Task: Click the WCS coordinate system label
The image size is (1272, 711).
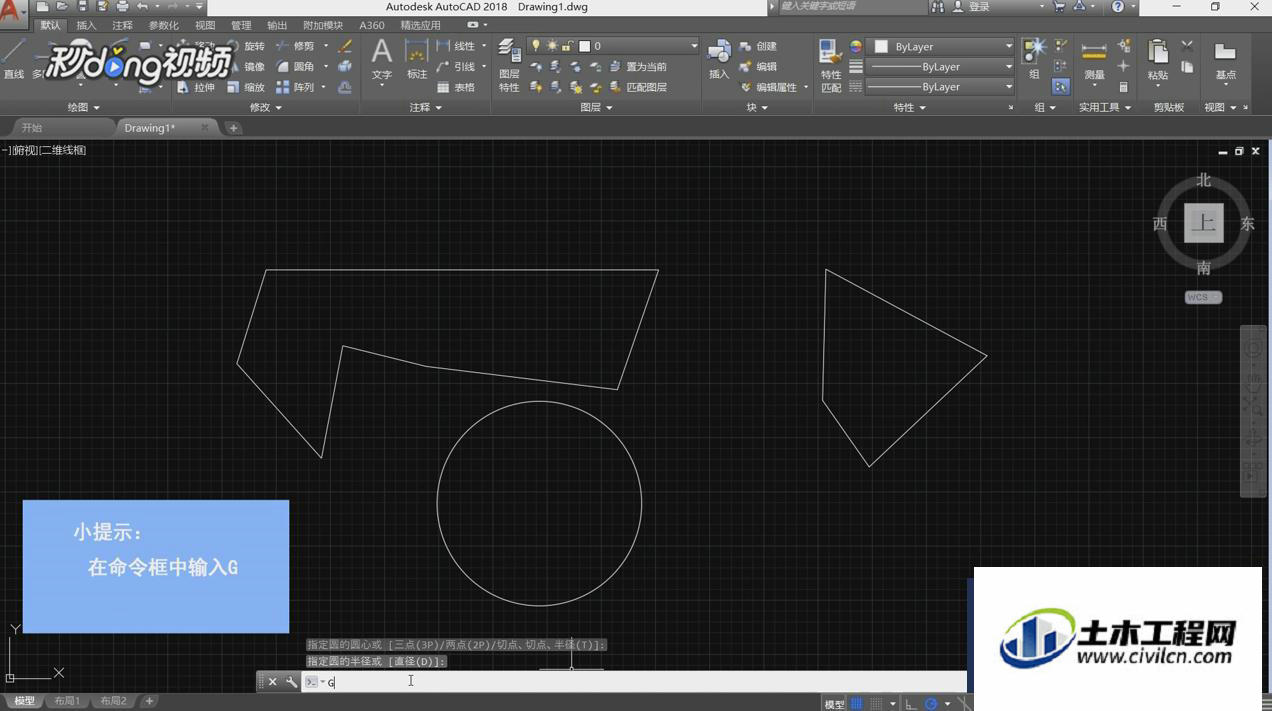Action: point(1203,297)
